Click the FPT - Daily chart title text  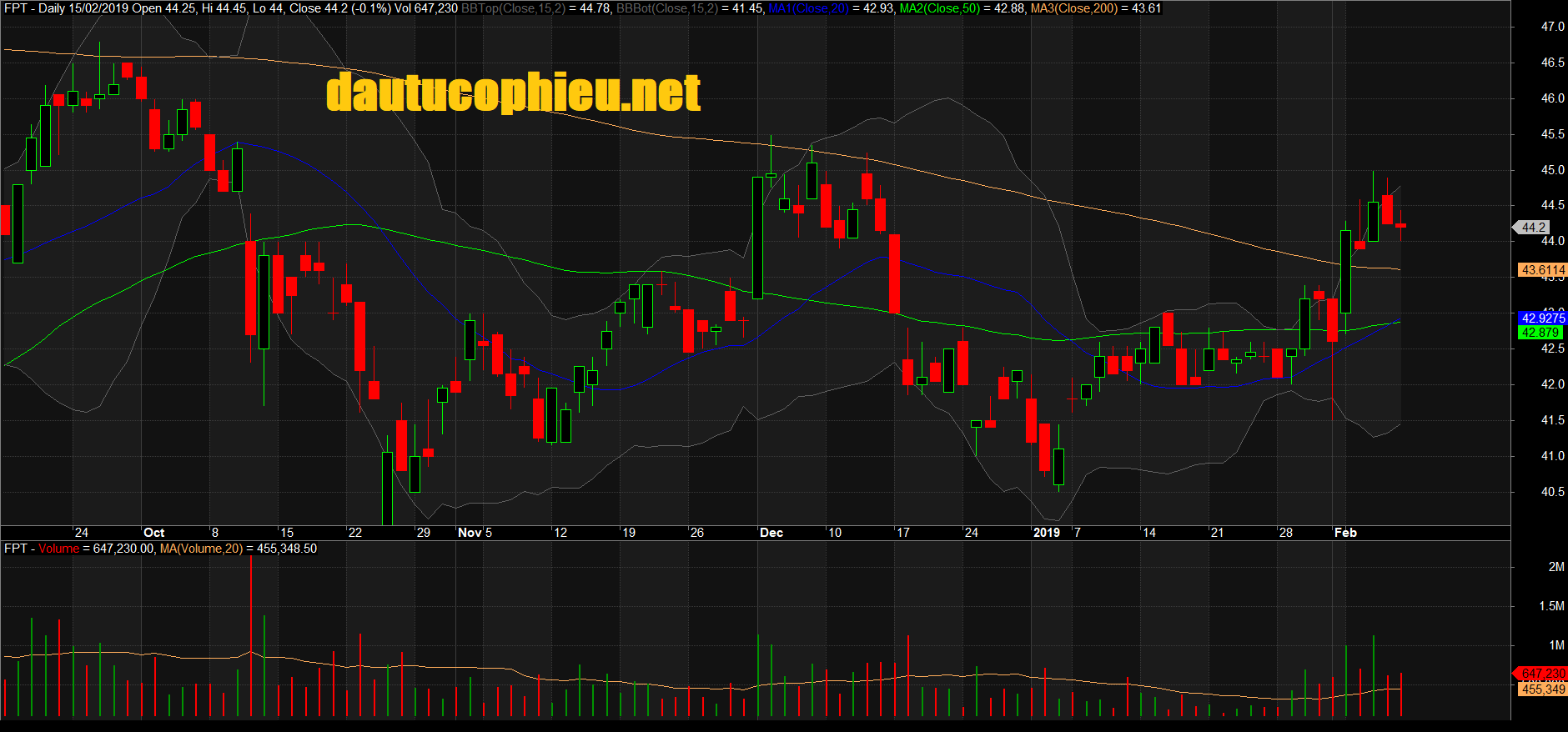pos(34,8)
